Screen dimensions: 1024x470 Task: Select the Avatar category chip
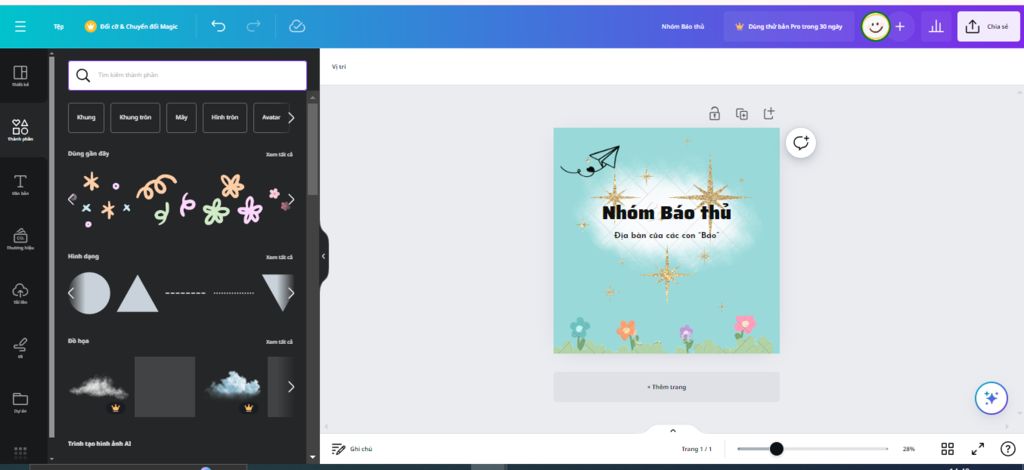pyautogui.click(x=271, y=118)
